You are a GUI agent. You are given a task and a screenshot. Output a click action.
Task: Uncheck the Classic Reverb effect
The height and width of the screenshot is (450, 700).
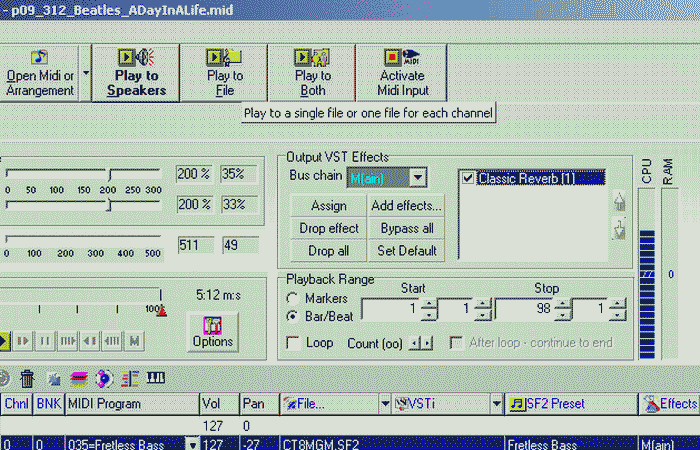pos(467,178)
